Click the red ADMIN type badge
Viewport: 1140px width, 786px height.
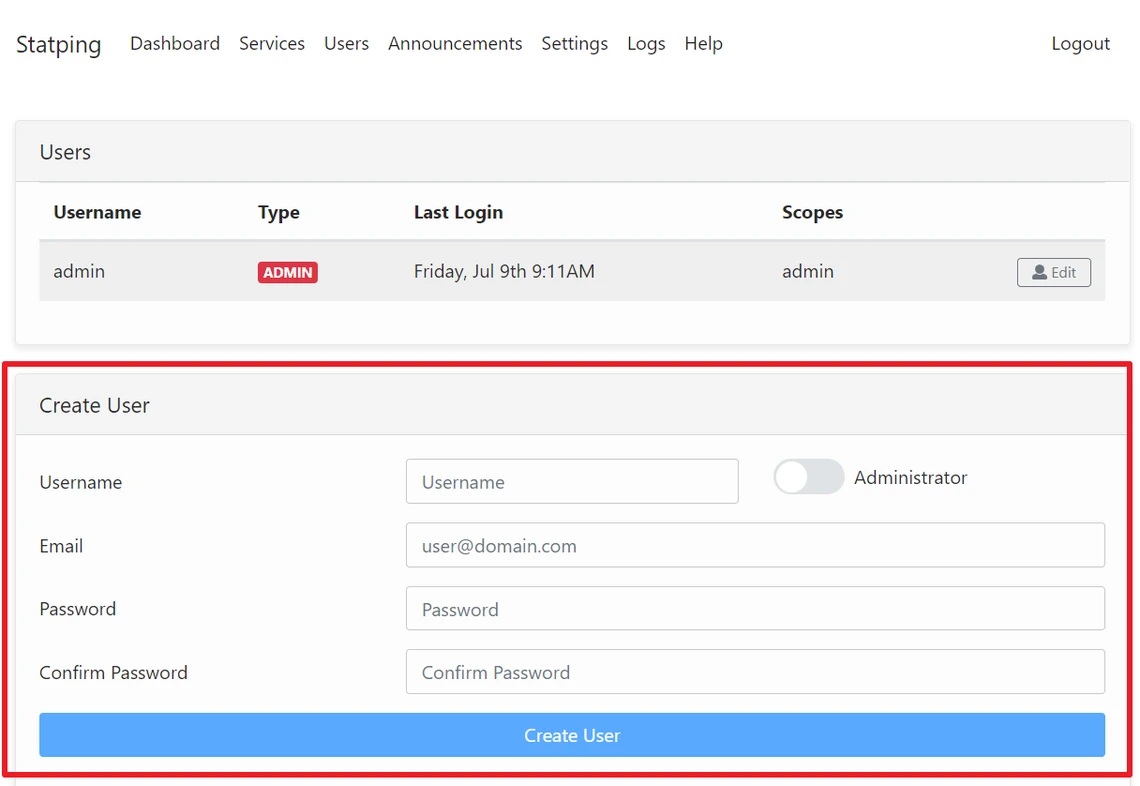(287, 273)
